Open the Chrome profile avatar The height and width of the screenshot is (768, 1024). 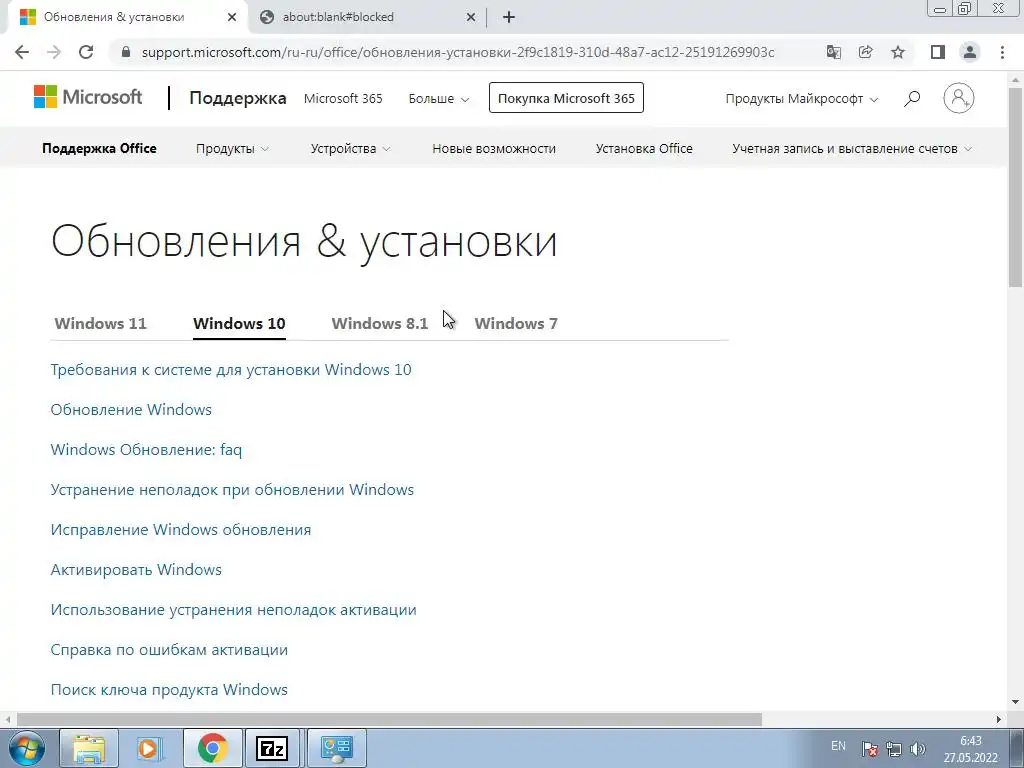[x=970, y=52]
